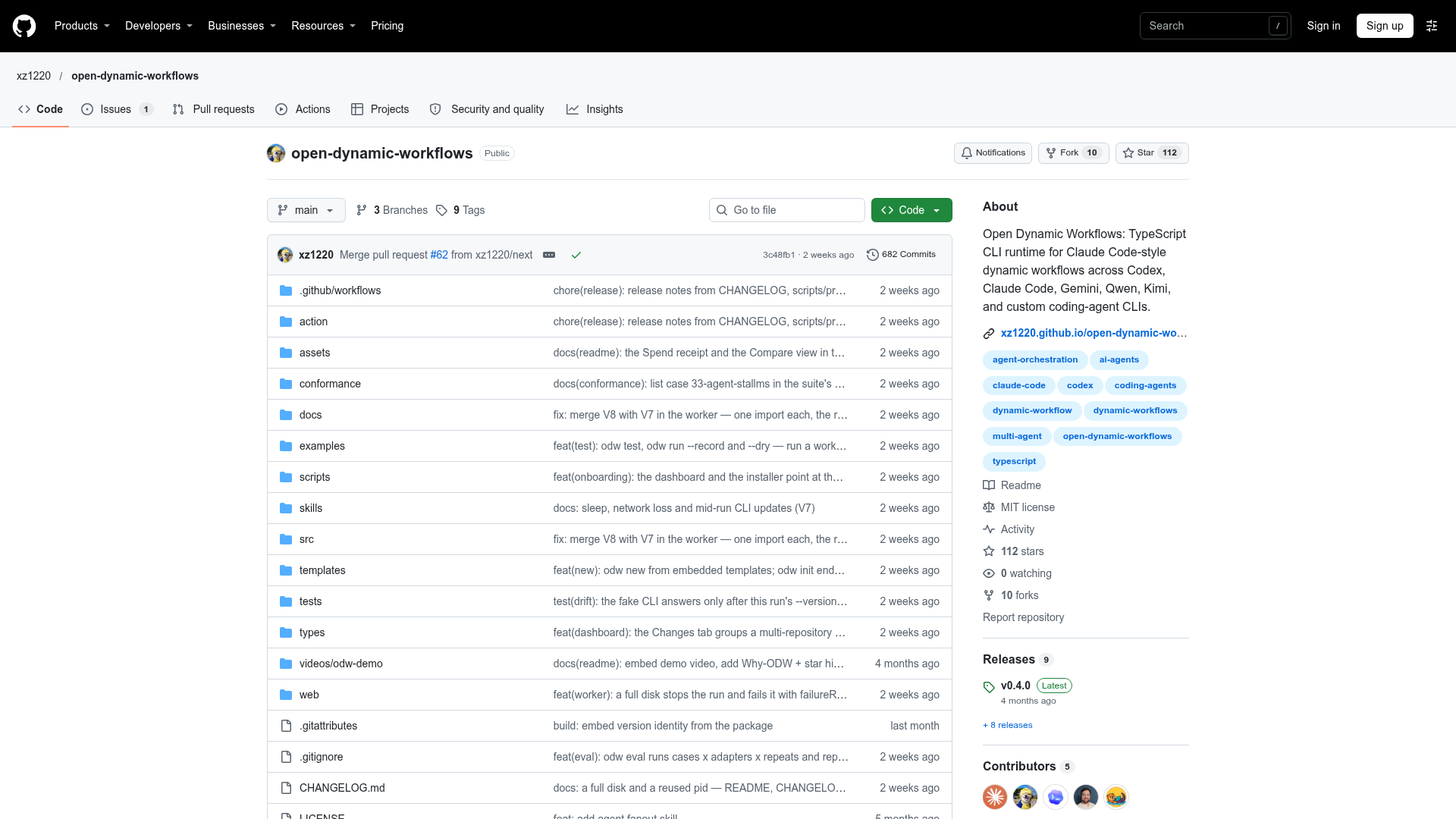Open the + 8 releases link

[1007, 725]
